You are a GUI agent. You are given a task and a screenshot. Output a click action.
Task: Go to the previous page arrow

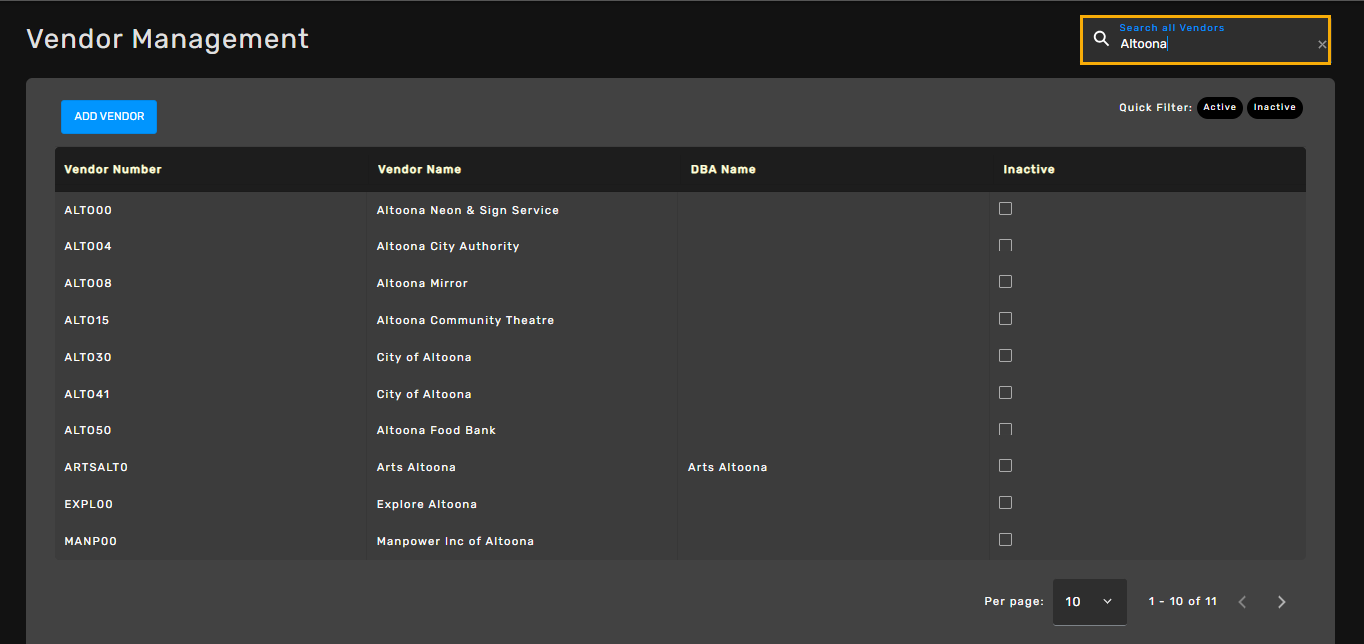click(x=1242, y=602)
